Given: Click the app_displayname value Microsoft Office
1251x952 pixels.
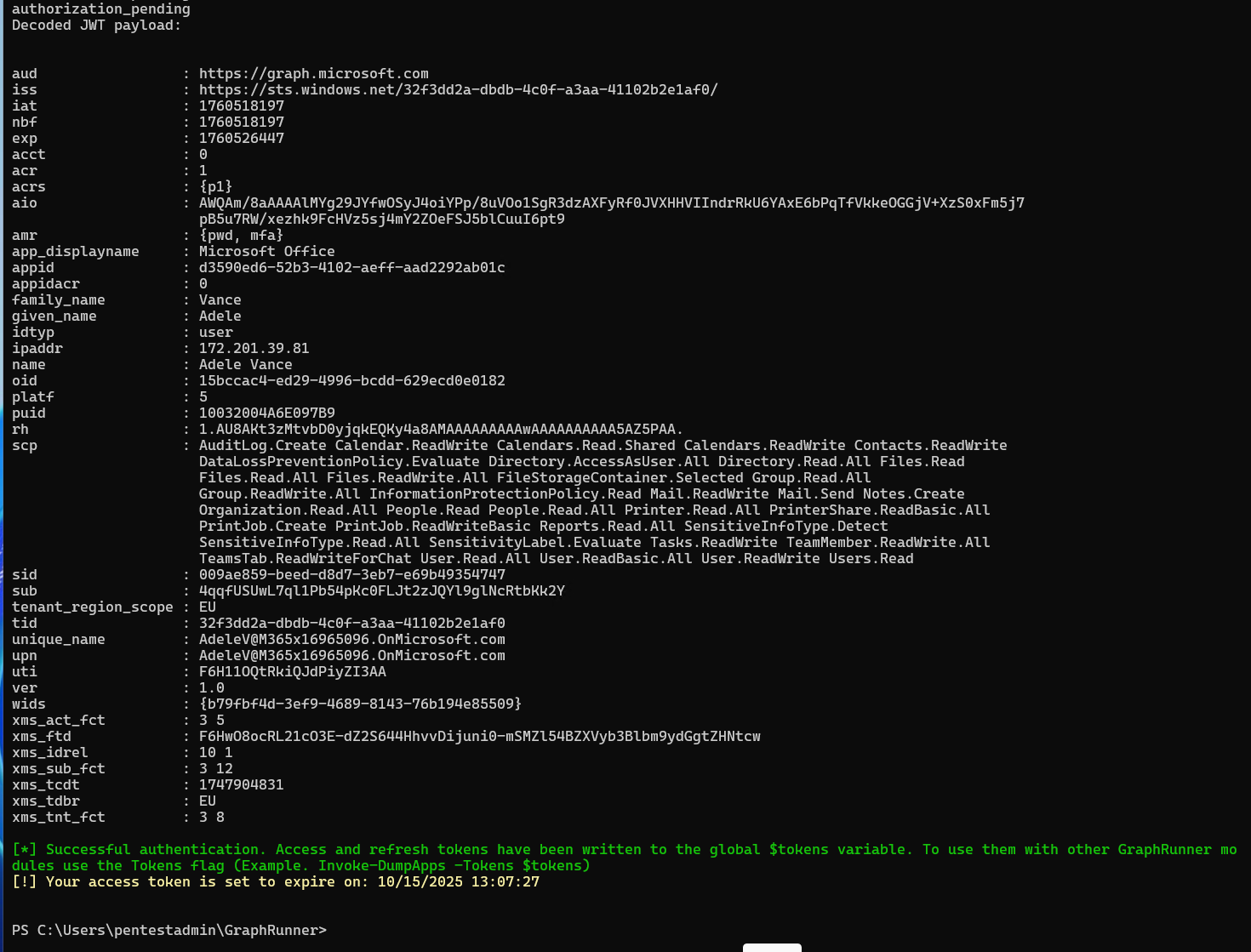Looking at the screenshot, I should point(266,252).
